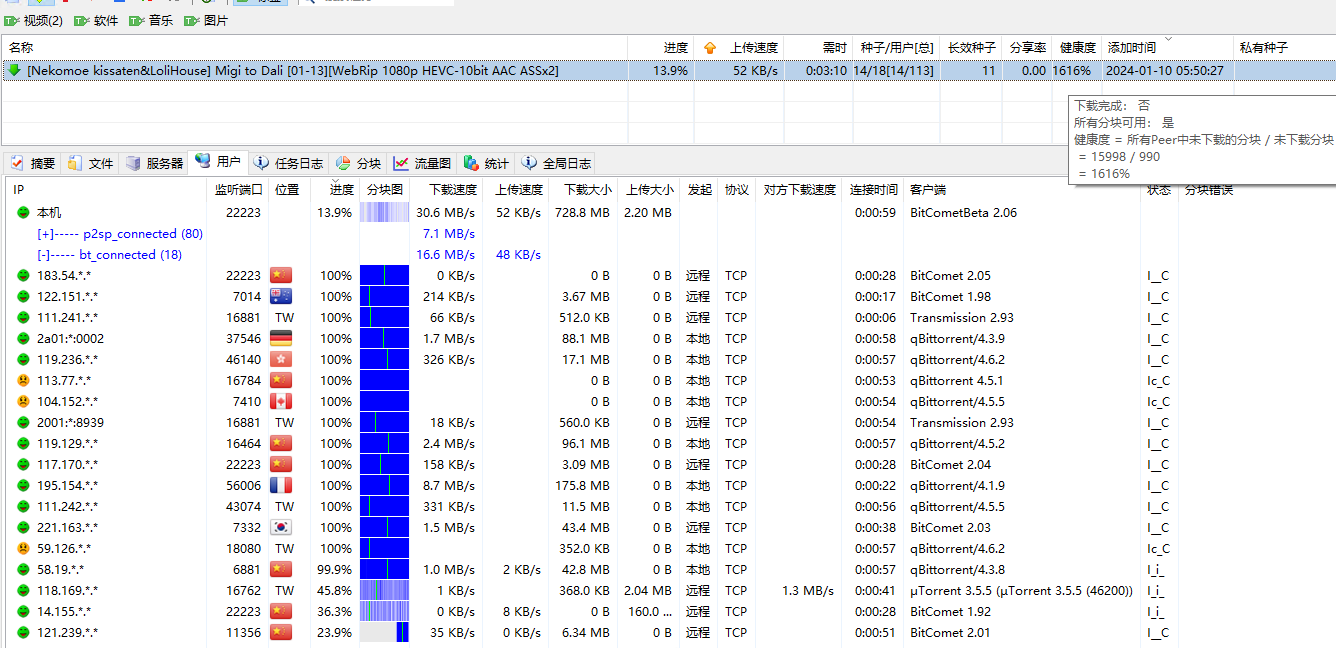Click the green smiley icon beside peer 14.155.*.*

point(23,612)
